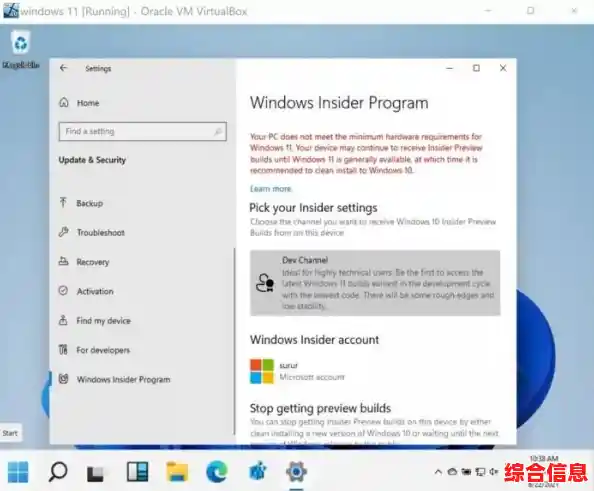Click the VirtualBox title bar icon

tap(10, 10)
